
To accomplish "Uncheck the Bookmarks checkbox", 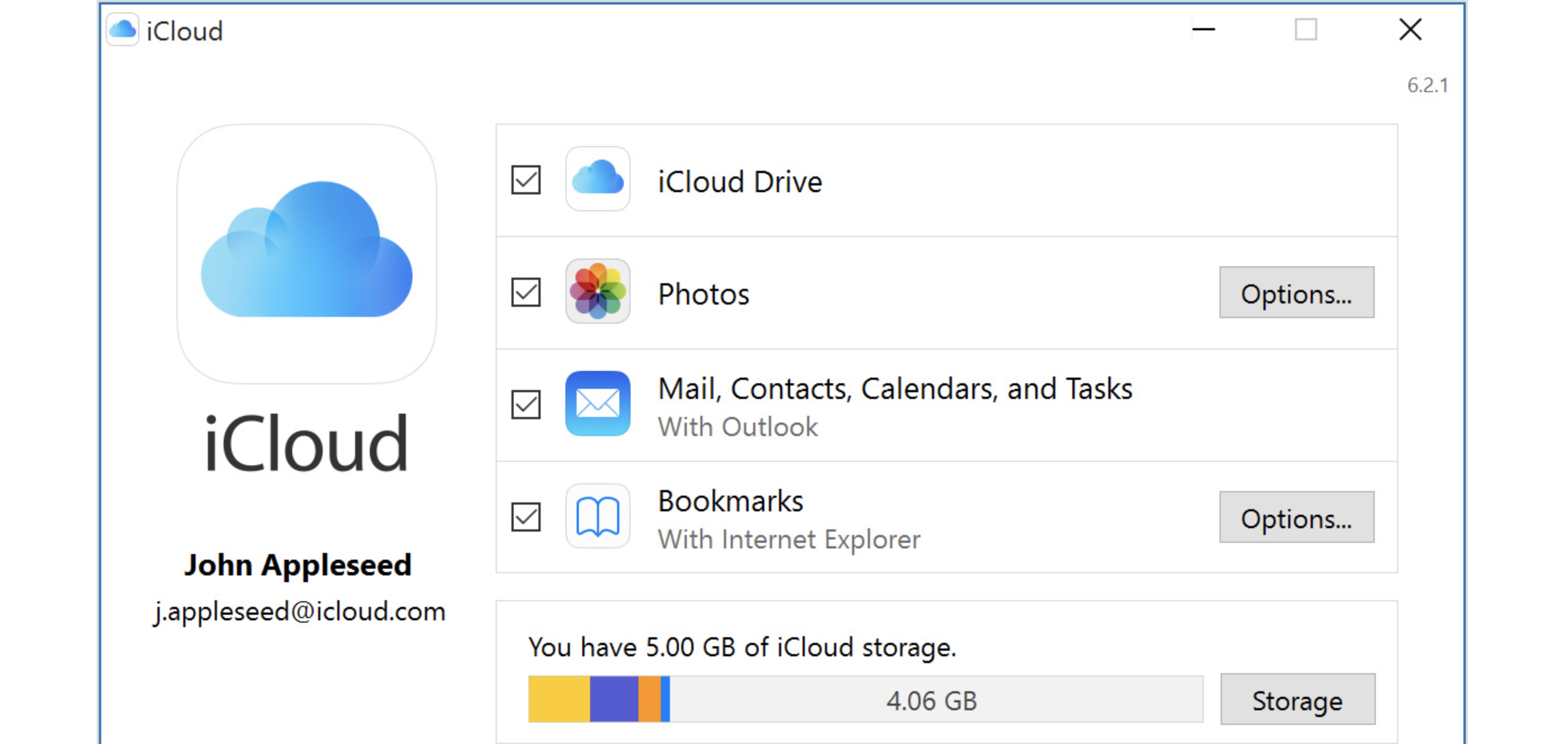I will [x=525, y=517].
